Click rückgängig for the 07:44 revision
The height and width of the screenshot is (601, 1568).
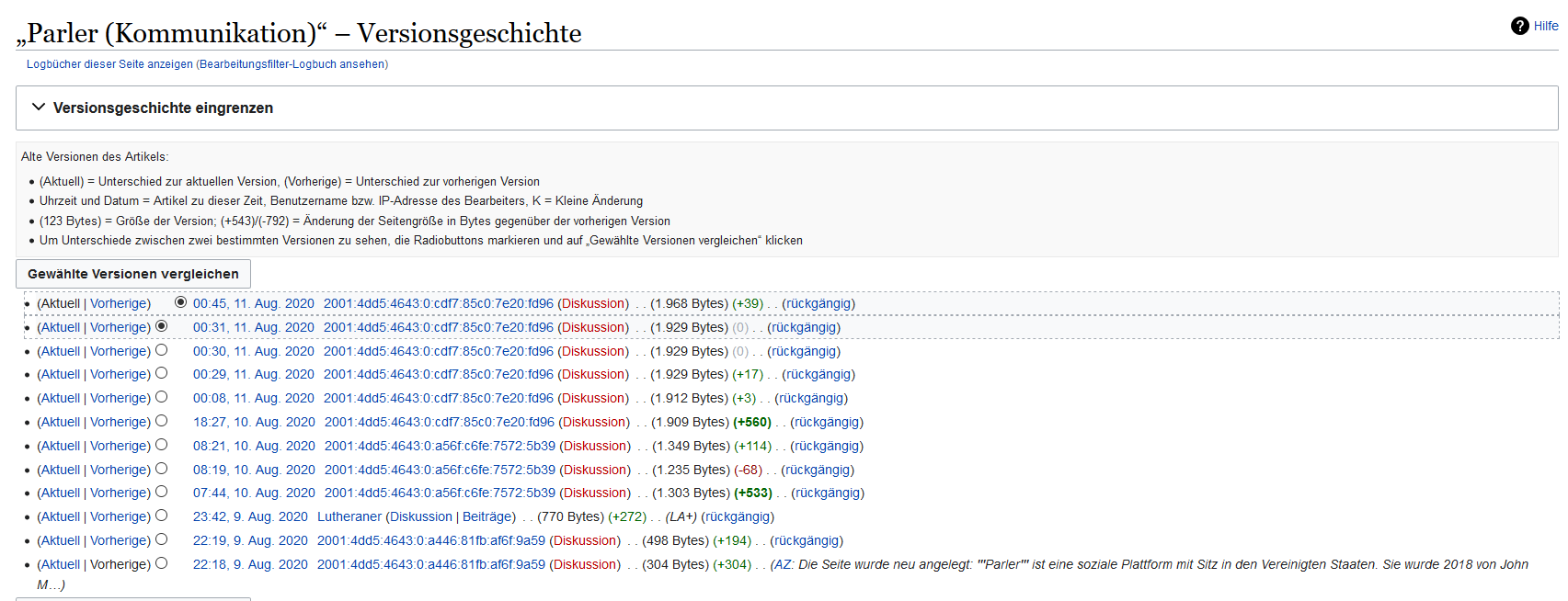[828, 493]
